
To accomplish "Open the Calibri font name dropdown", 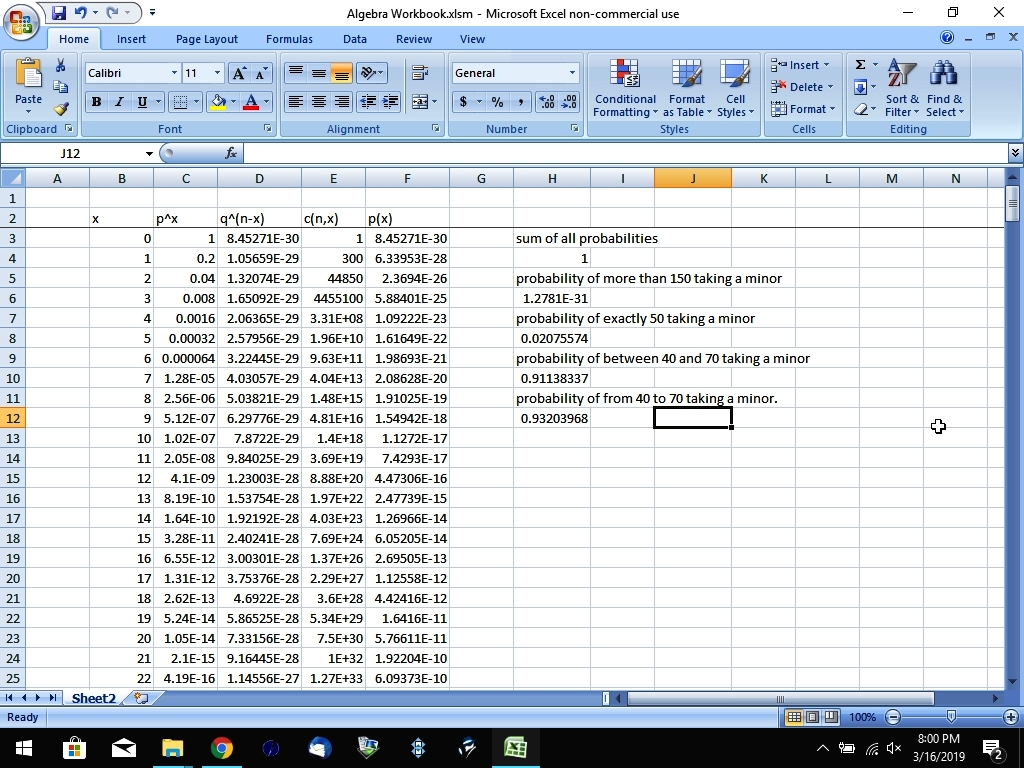I will (x=174, y=73).
